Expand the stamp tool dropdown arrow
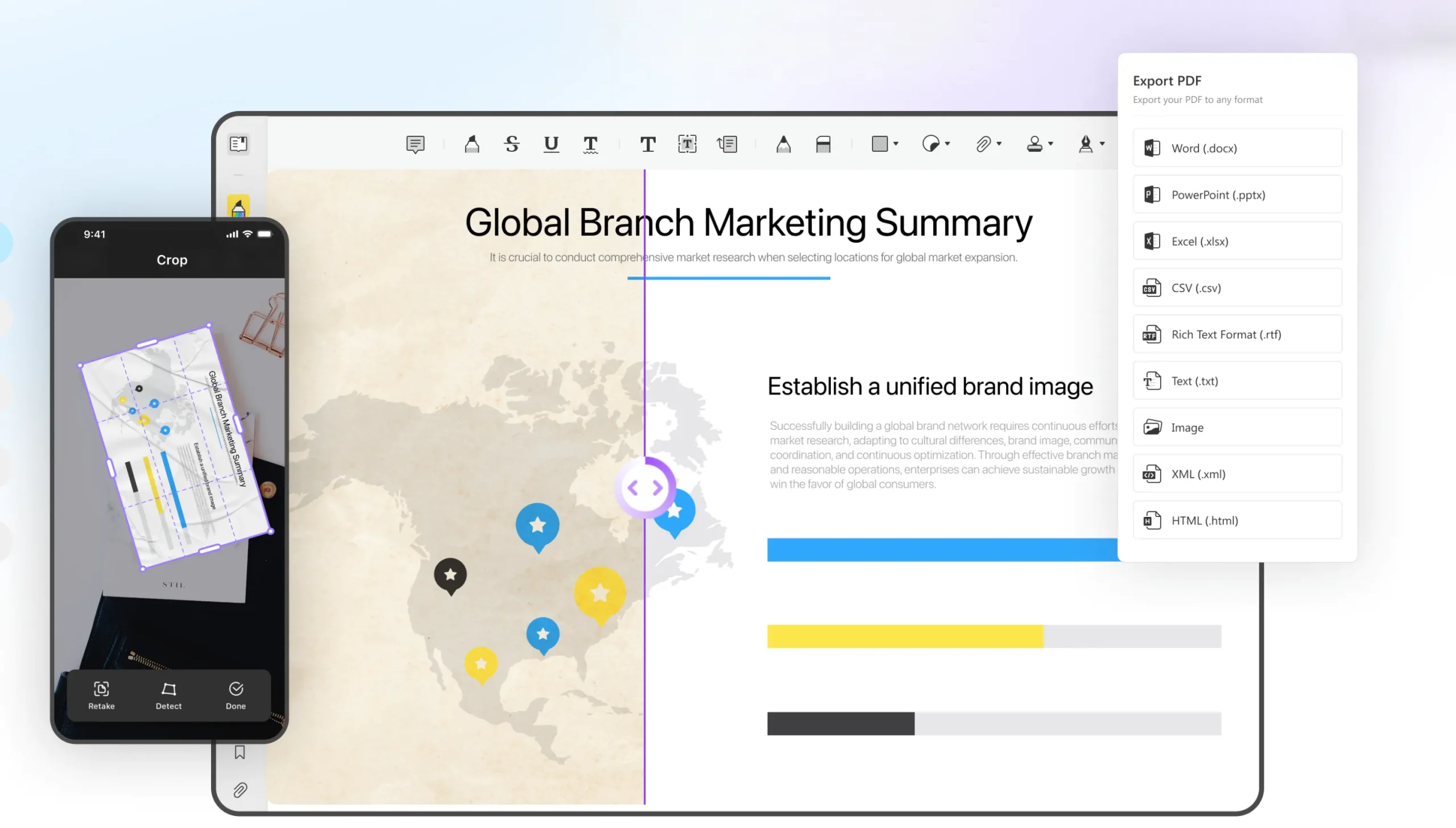Image resolution: width=1456 pixels, height=828 pixels. 1050,144
